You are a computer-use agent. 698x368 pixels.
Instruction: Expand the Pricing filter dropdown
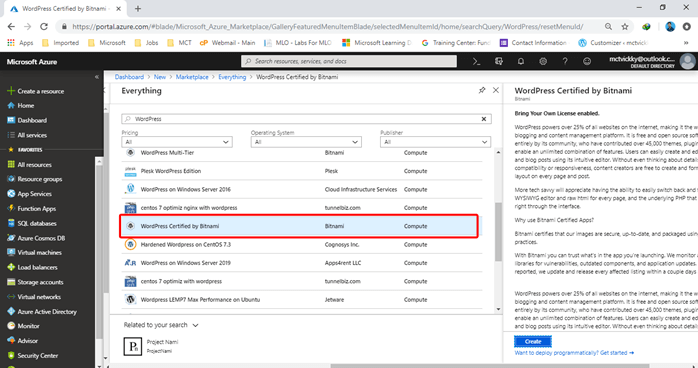pyautogui.click(x=177, y=142)
